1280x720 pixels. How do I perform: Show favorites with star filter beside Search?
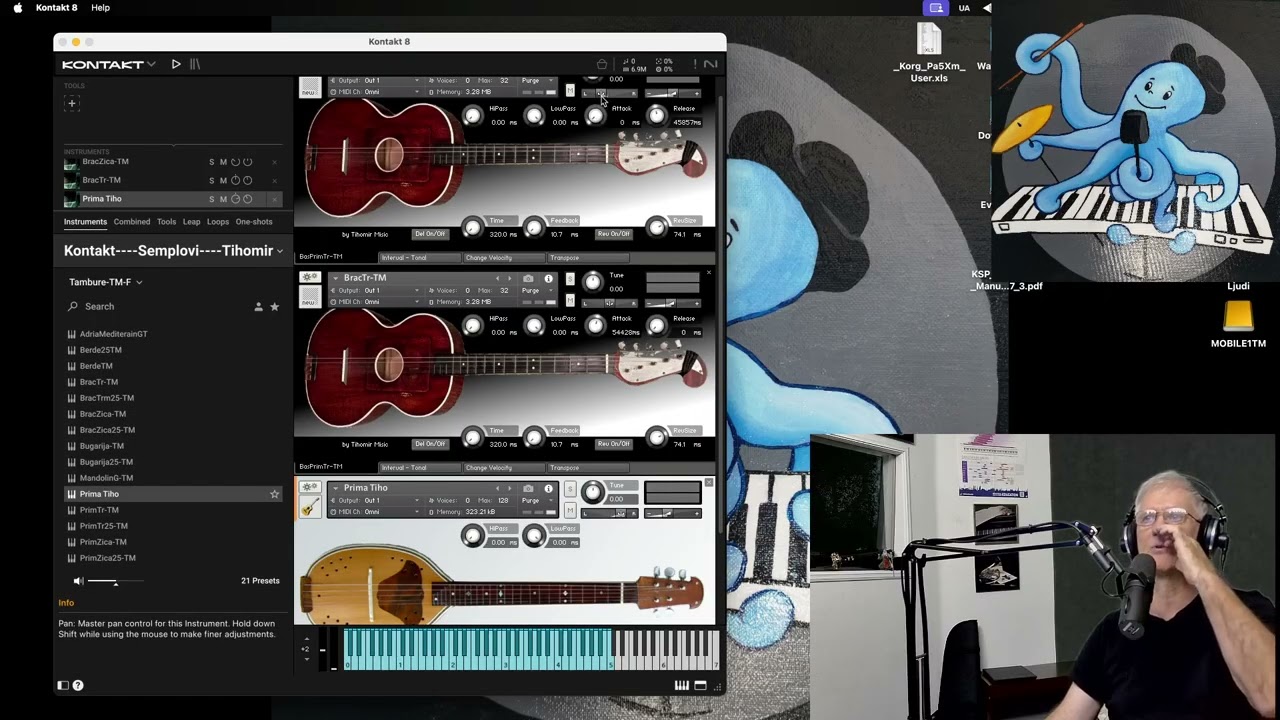274,307
